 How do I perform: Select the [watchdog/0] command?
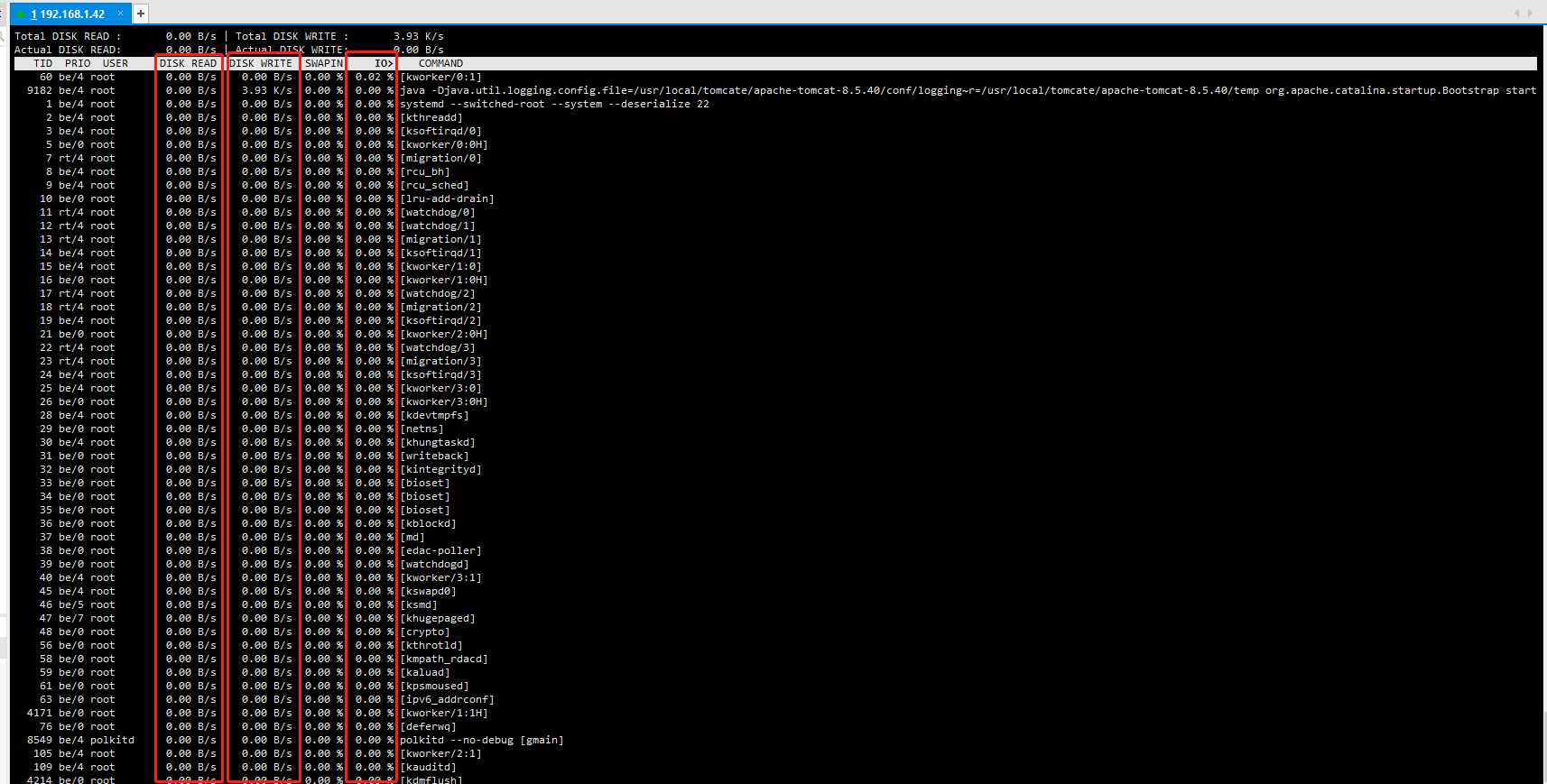coord(438,212)
